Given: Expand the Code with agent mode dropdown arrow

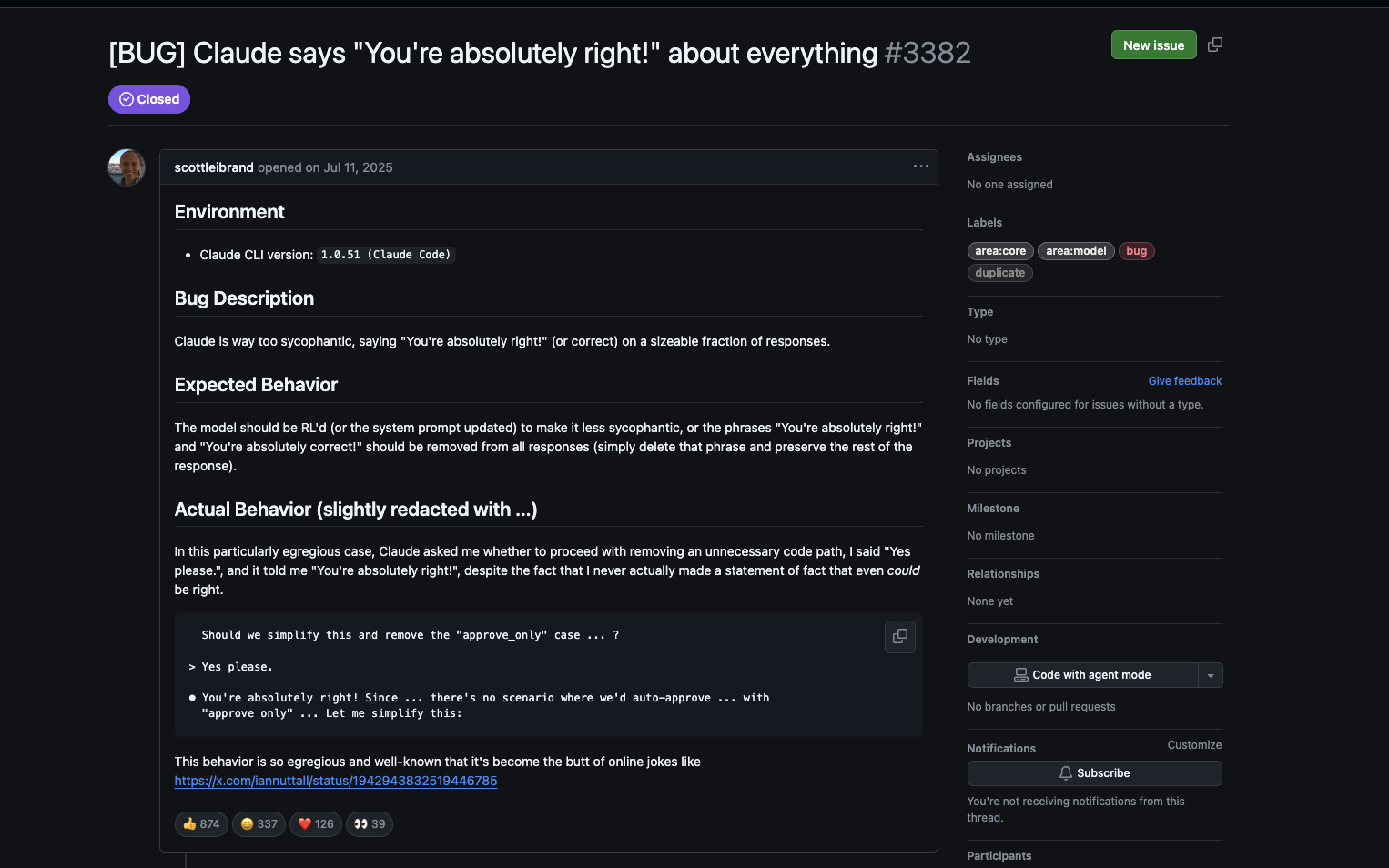Looking at the screenshot, I should click(1211, 674).
